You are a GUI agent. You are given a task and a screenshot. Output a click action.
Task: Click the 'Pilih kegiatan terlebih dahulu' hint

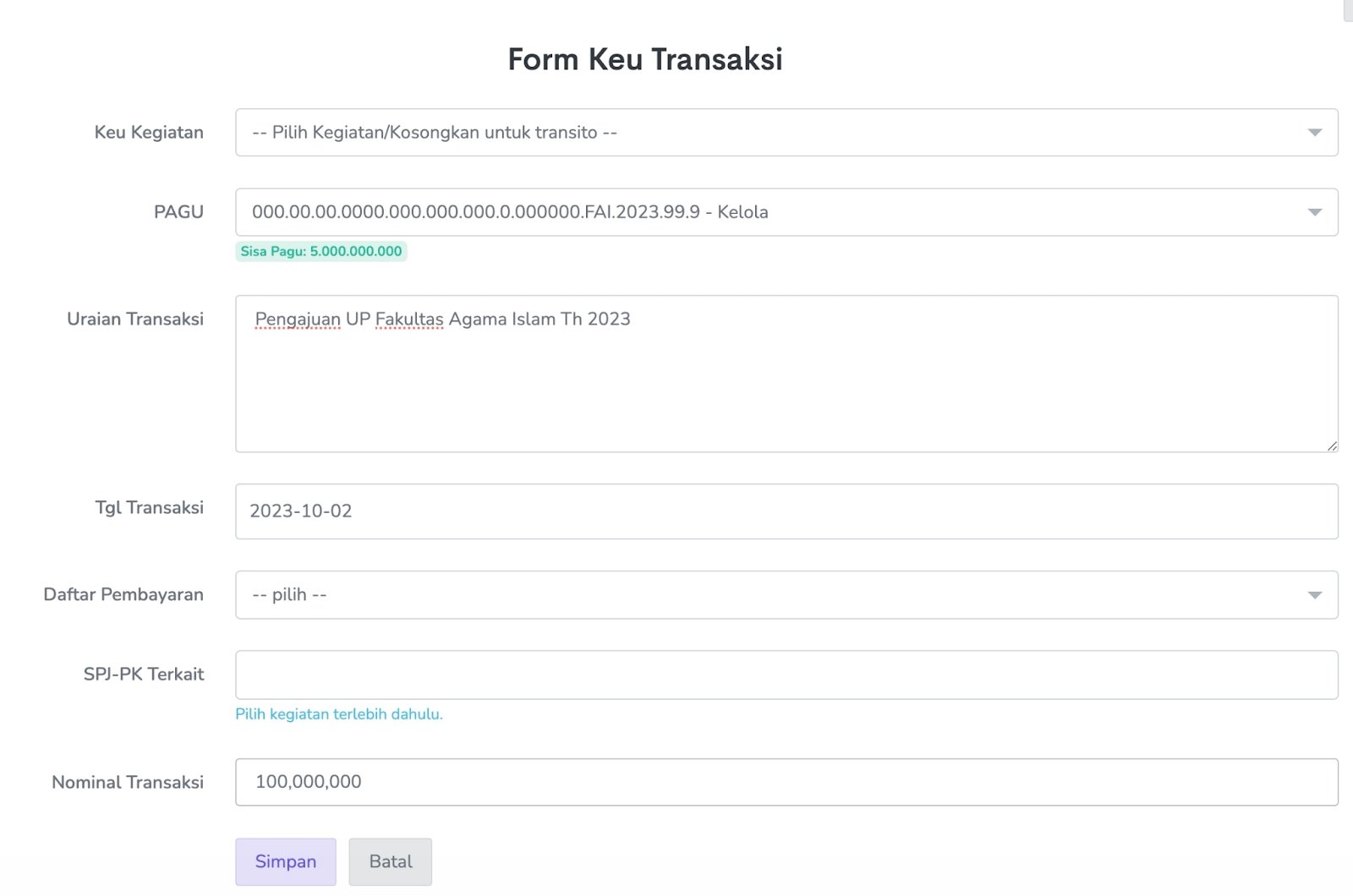pyautogui.click(x=339, y=714)
